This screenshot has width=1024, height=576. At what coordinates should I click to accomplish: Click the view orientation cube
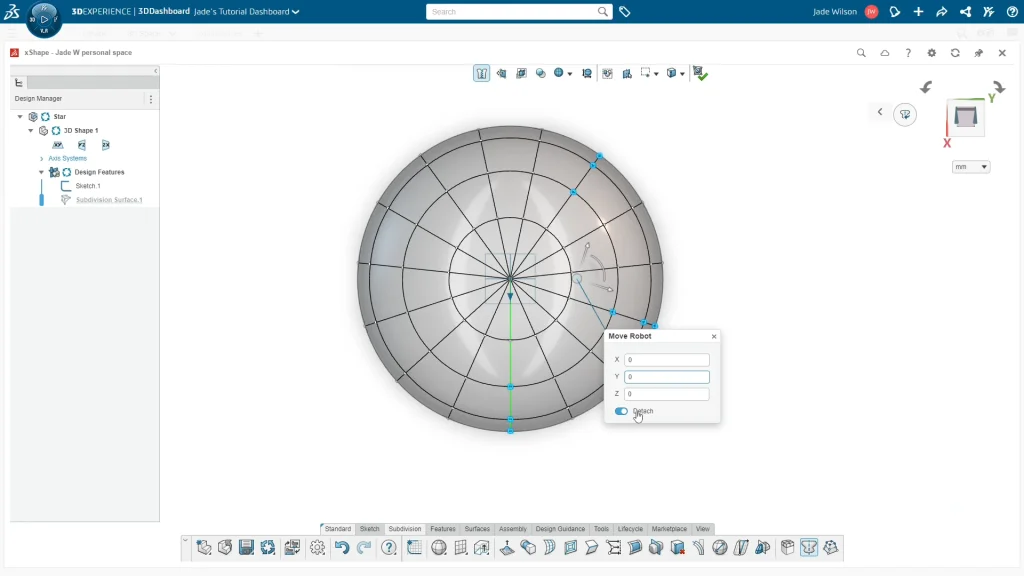point(966,117)
